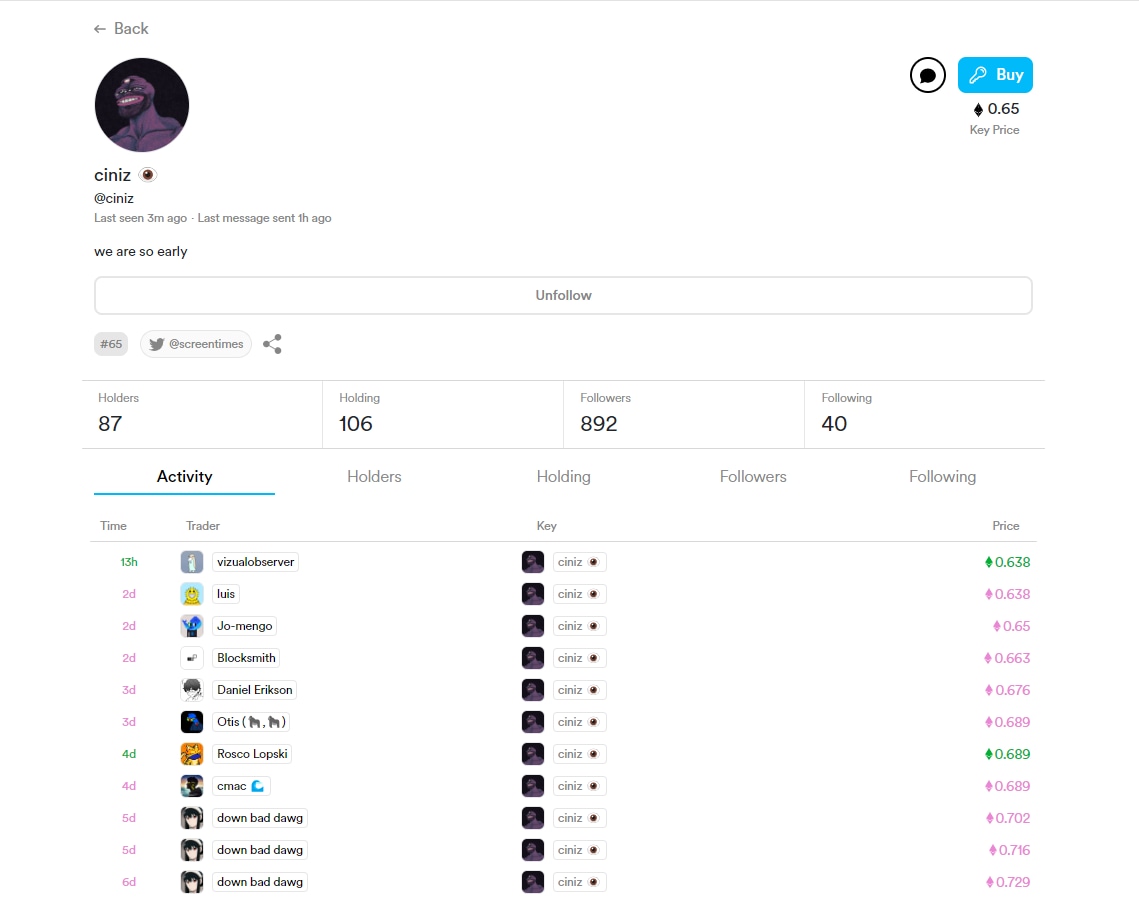The width and height of the screenshot is (1139, 902).
Task: Open the Followers tab
Action: pos(753,477)
